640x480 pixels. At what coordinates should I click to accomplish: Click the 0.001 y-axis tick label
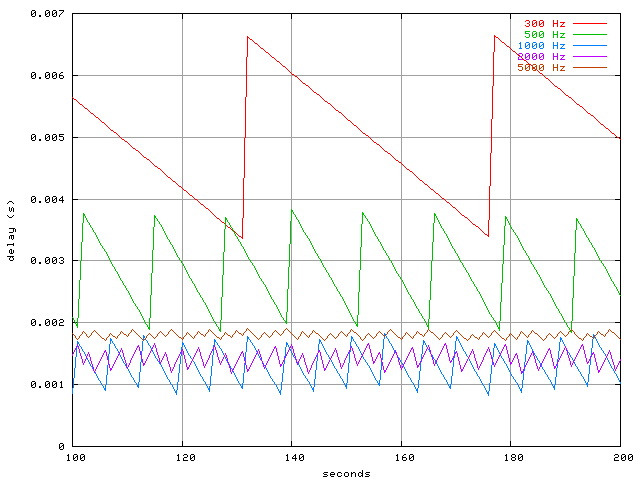click(x=47, y=384)
